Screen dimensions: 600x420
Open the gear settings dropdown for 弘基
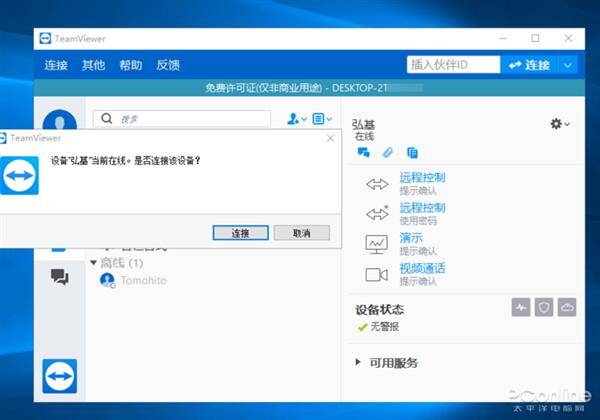coord(560,124)
